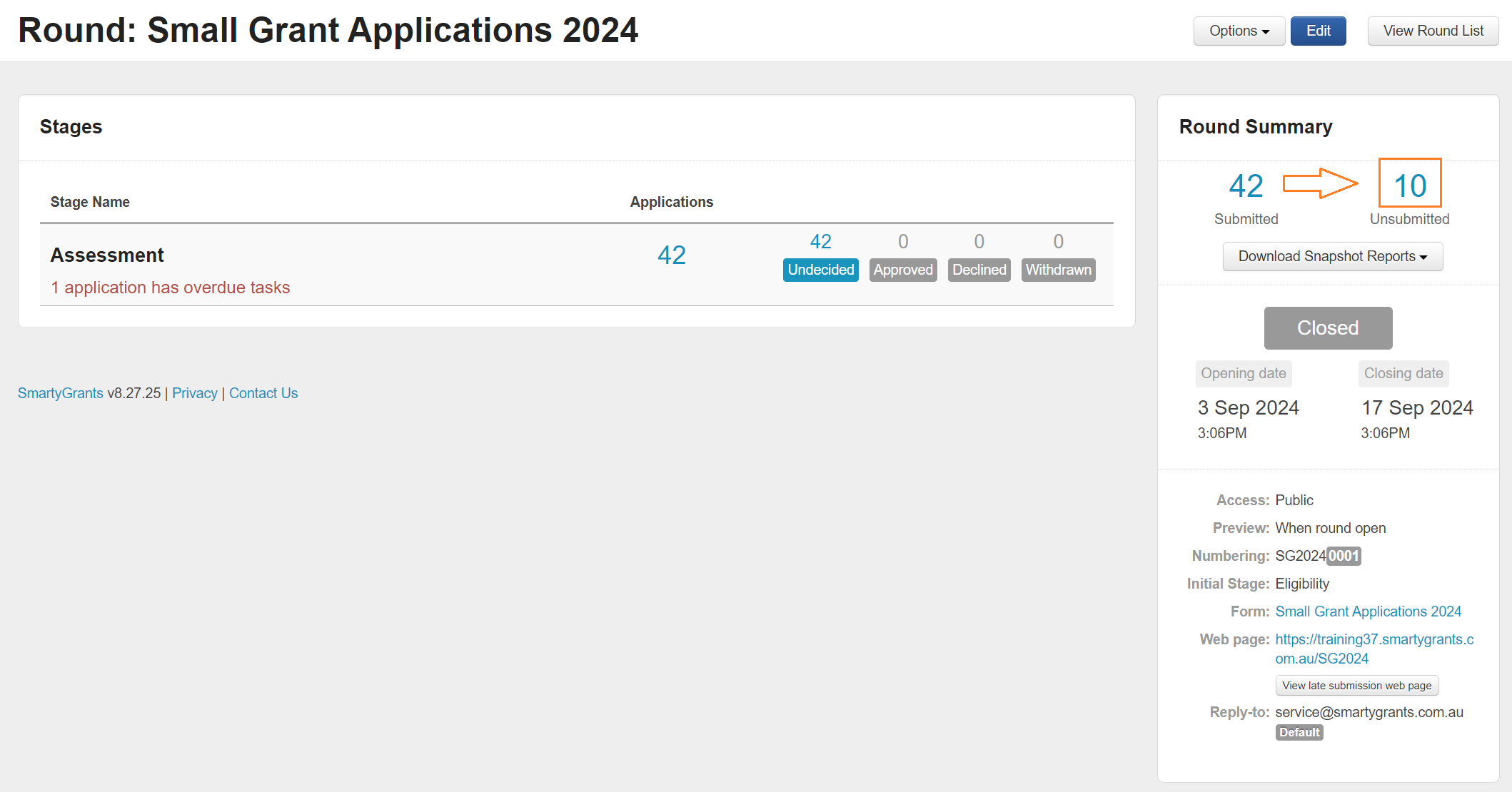Open the Privacy footer link
The image size is (1512, 792).
pos(194,393)
